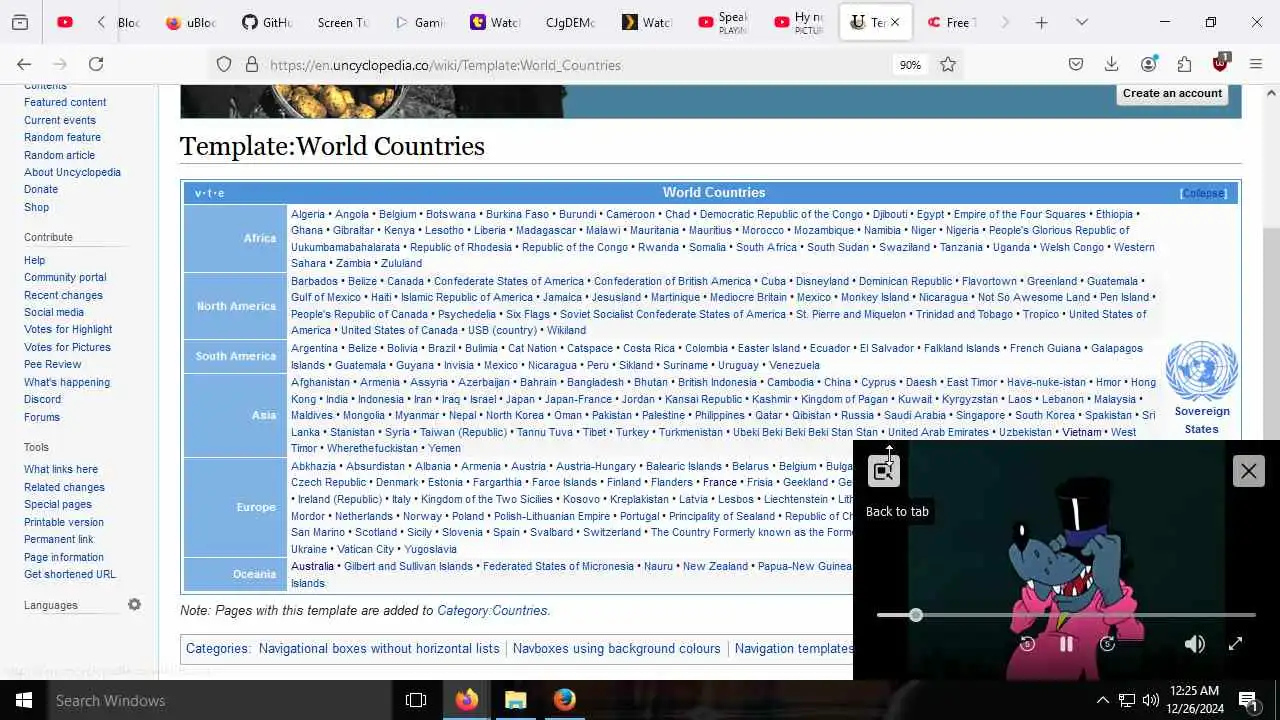Open the Windows notification center
Screen dimensions: 1280x720
(x=1249, y=700)
